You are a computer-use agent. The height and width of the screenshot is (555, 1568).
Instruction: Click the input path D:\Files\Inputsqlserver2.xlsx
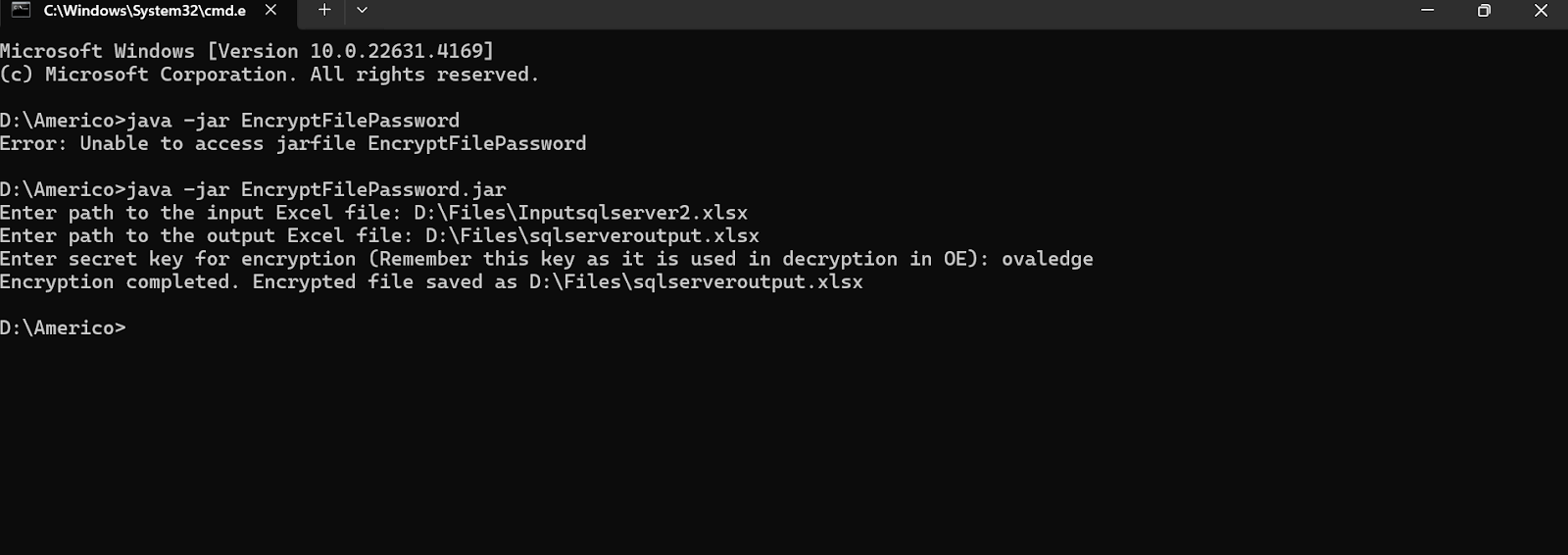pyautogui.click(x=580, y=213)
